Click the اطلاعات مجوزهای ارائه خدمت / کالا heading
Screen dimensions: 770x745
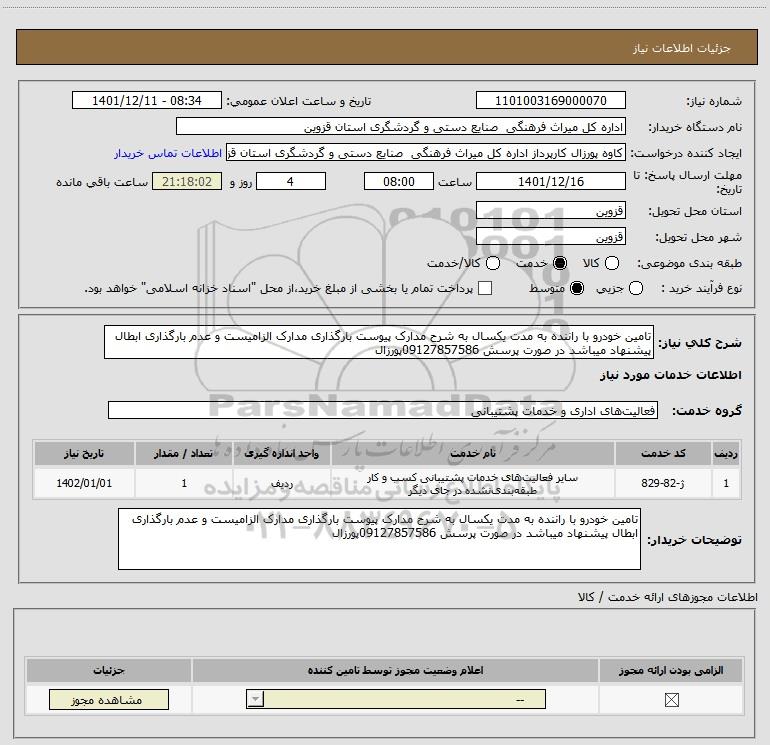(668, 597)
